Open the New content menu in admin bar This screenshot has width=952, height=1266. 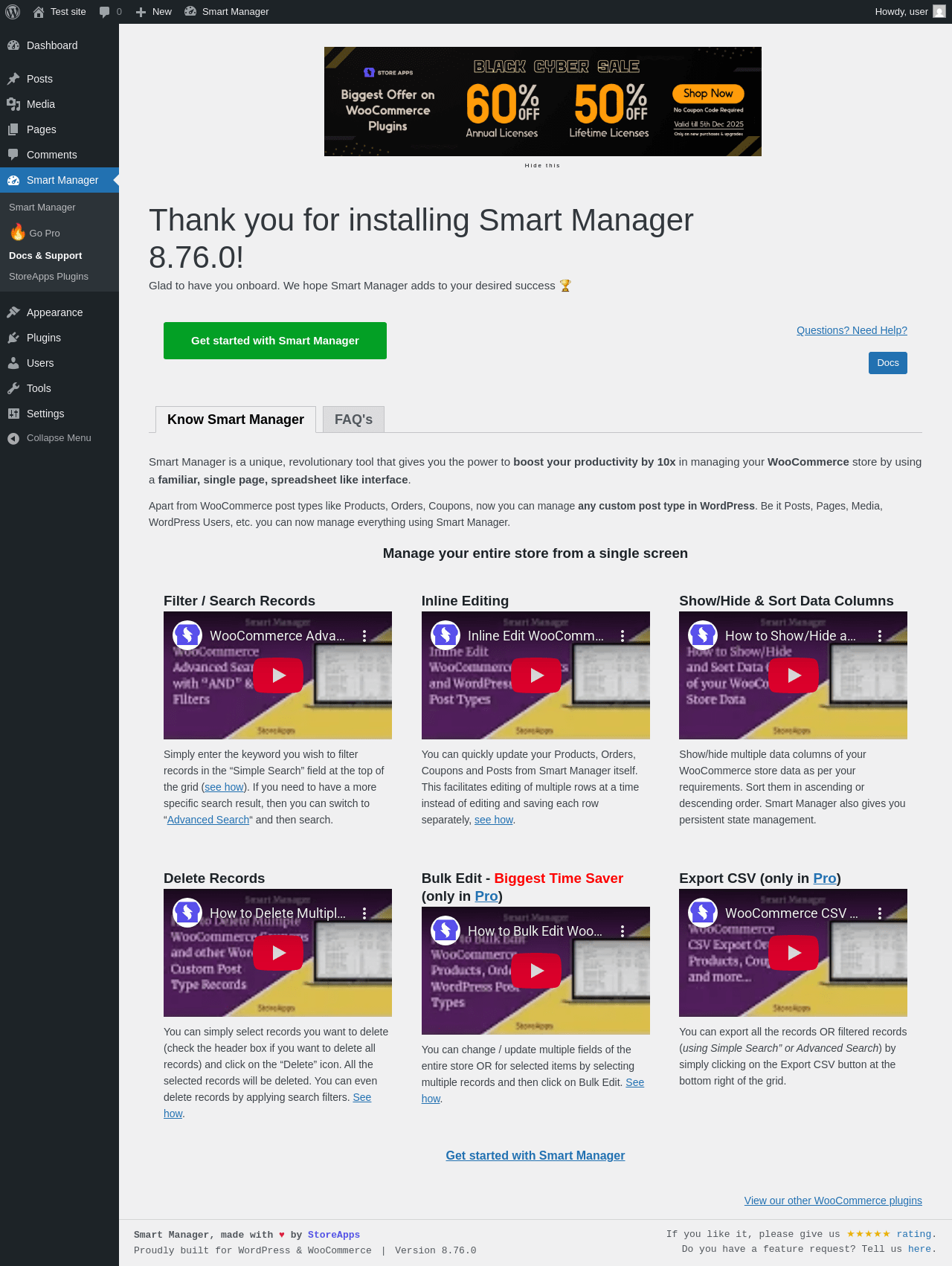(x=154, y=12)
